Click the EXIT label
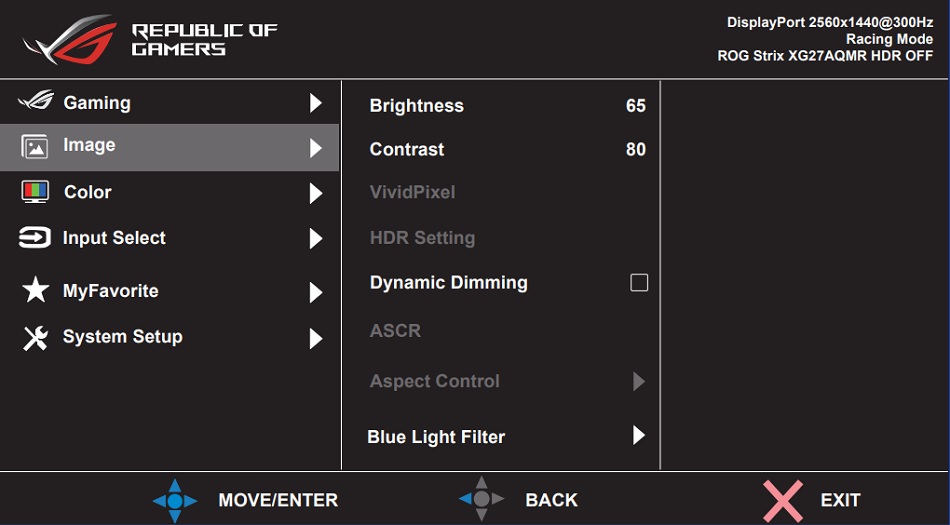The height and width of the screenshot is (525, 950). (x=840, y=500)
